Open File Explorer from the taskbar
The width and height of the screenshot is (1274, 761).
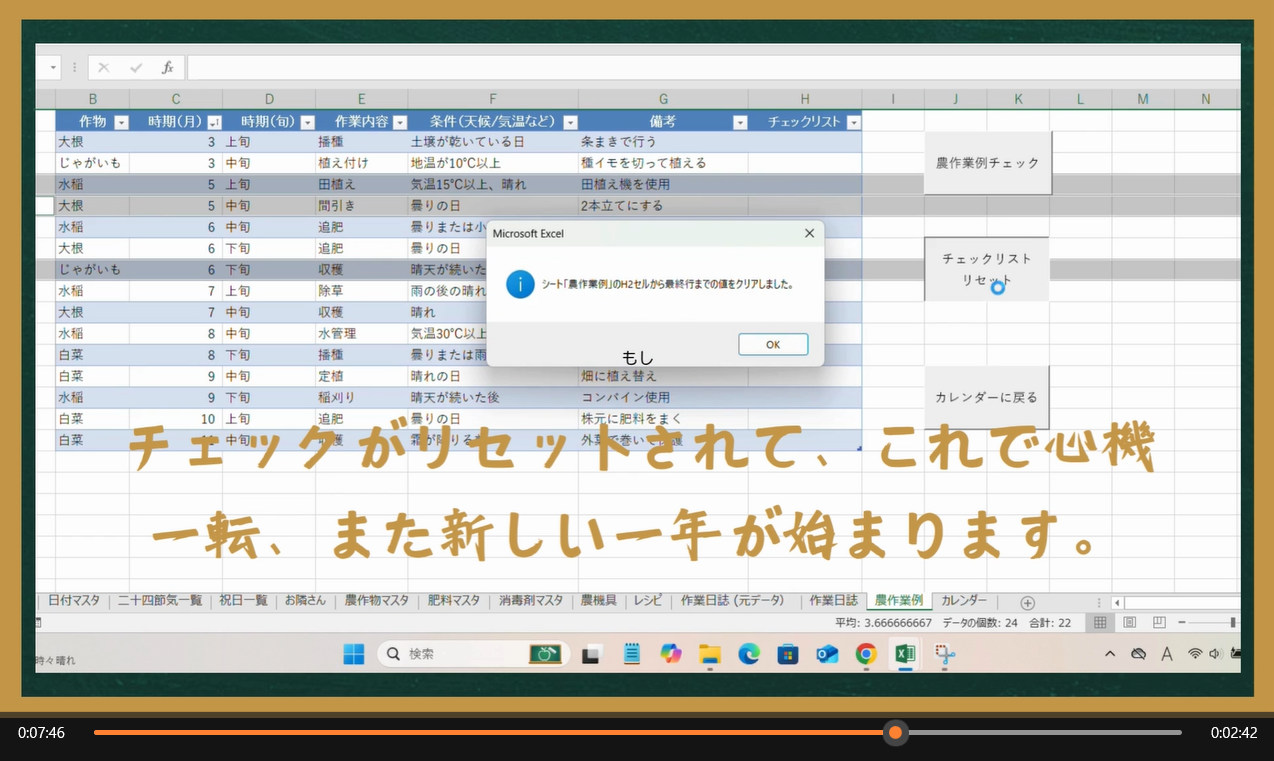click(710, 654)
